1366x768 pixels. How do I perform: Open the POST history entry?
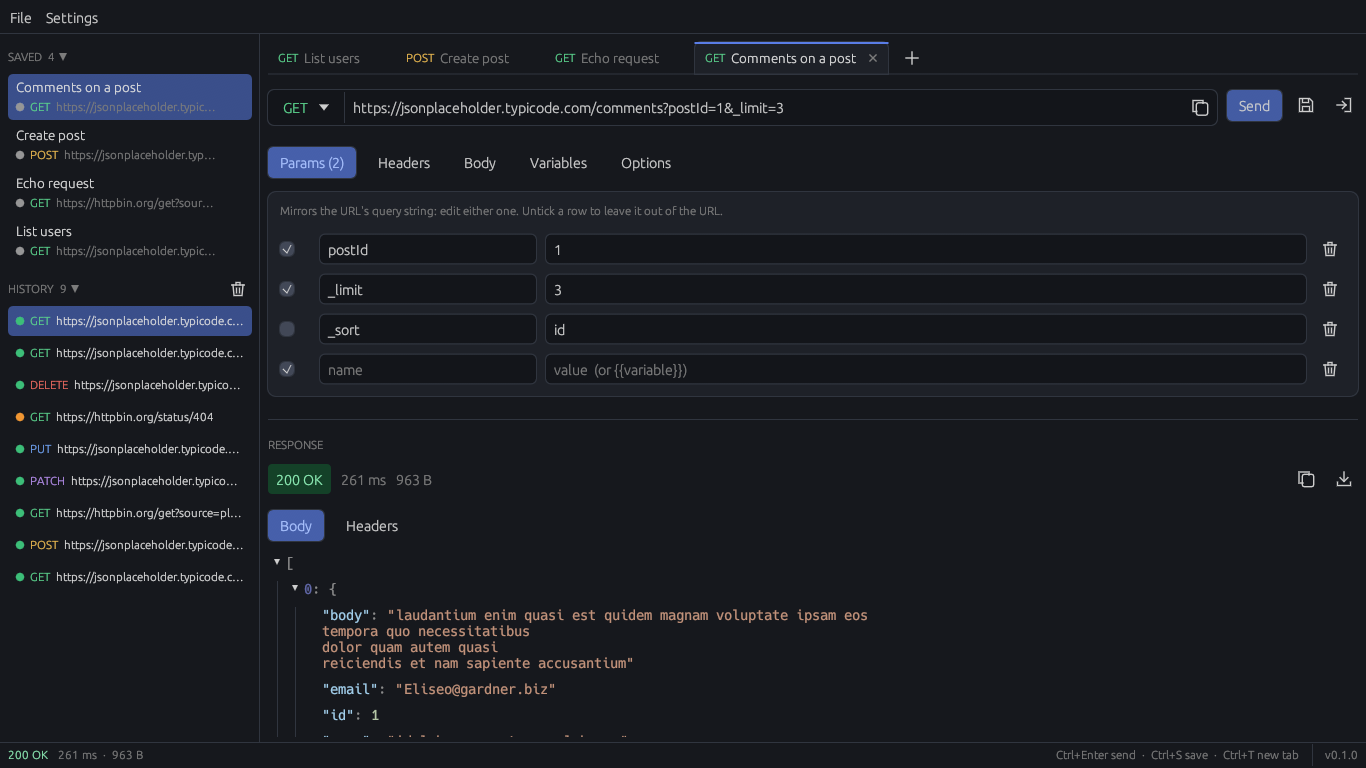pyautogui.click(x=130, y=545)
